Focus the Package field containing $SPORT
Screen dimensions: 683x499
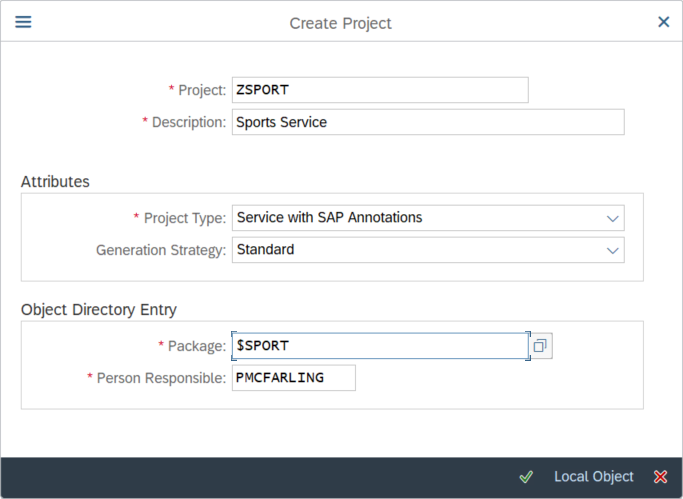coord(380,346)
